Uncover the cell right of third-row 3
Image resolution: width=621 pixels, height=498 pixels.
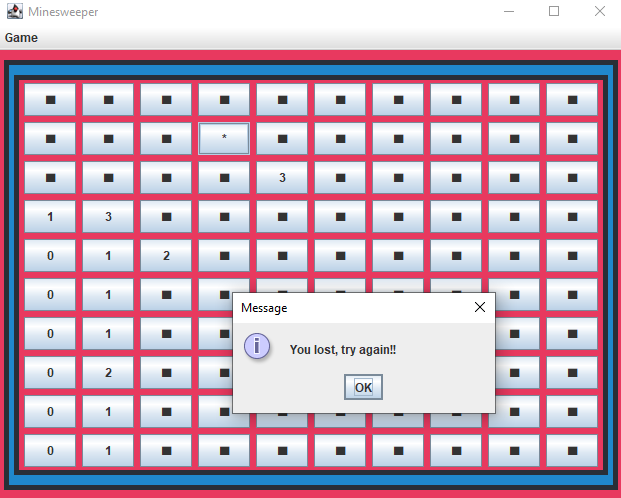pos(340,177)
